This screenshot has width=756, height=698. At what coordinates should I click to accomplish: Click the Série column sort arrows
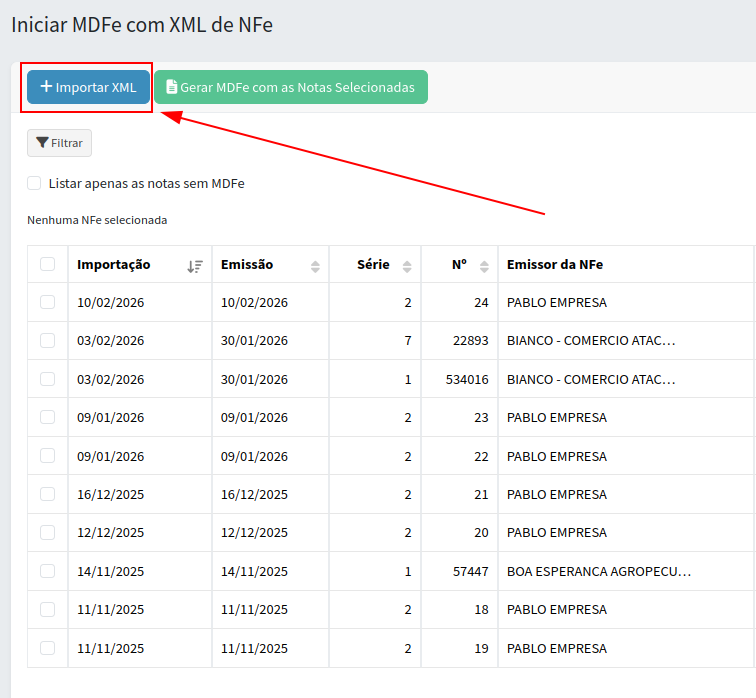pyautogui.click(x=407, y=265)
